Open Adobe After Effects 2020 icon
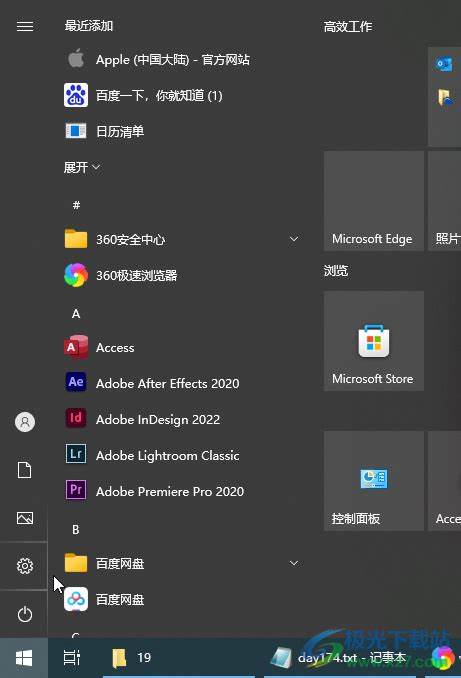The image size is (461, 678). click(x=76, y=382)
